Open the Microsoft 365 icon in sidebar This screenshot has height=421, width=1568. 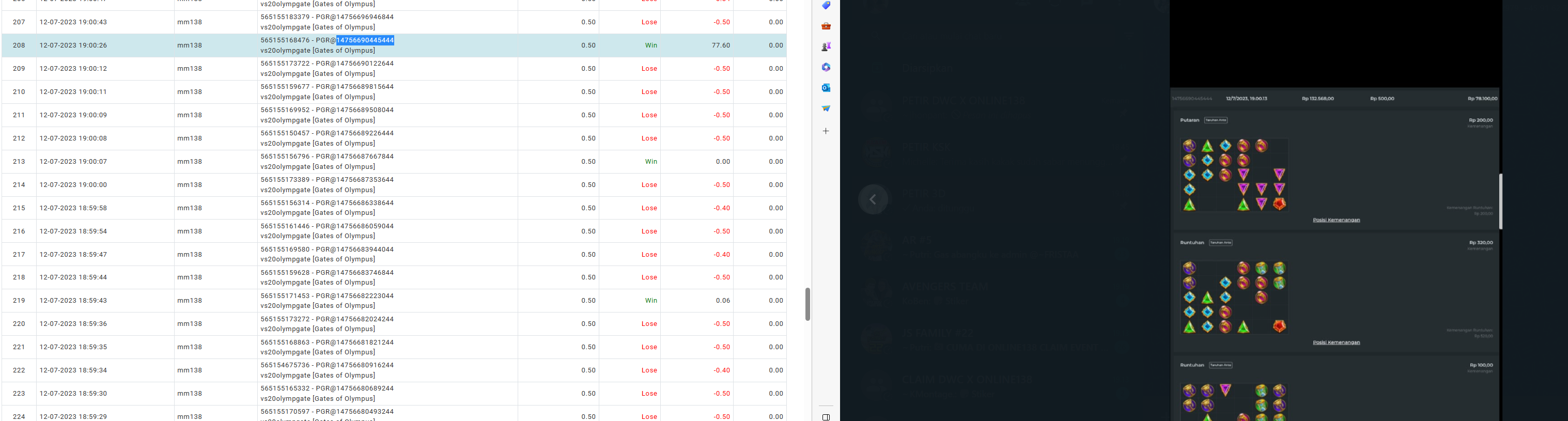tap(826, 68)
